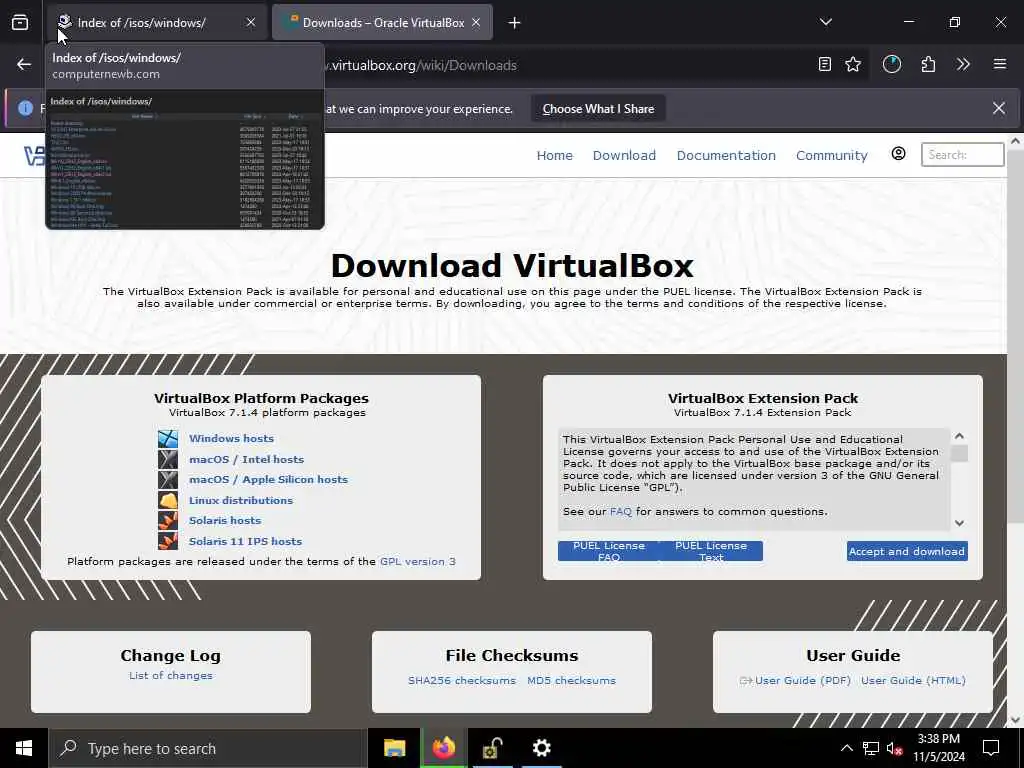
Task: Click the Linux distributions icon
Action: point(168,500)
